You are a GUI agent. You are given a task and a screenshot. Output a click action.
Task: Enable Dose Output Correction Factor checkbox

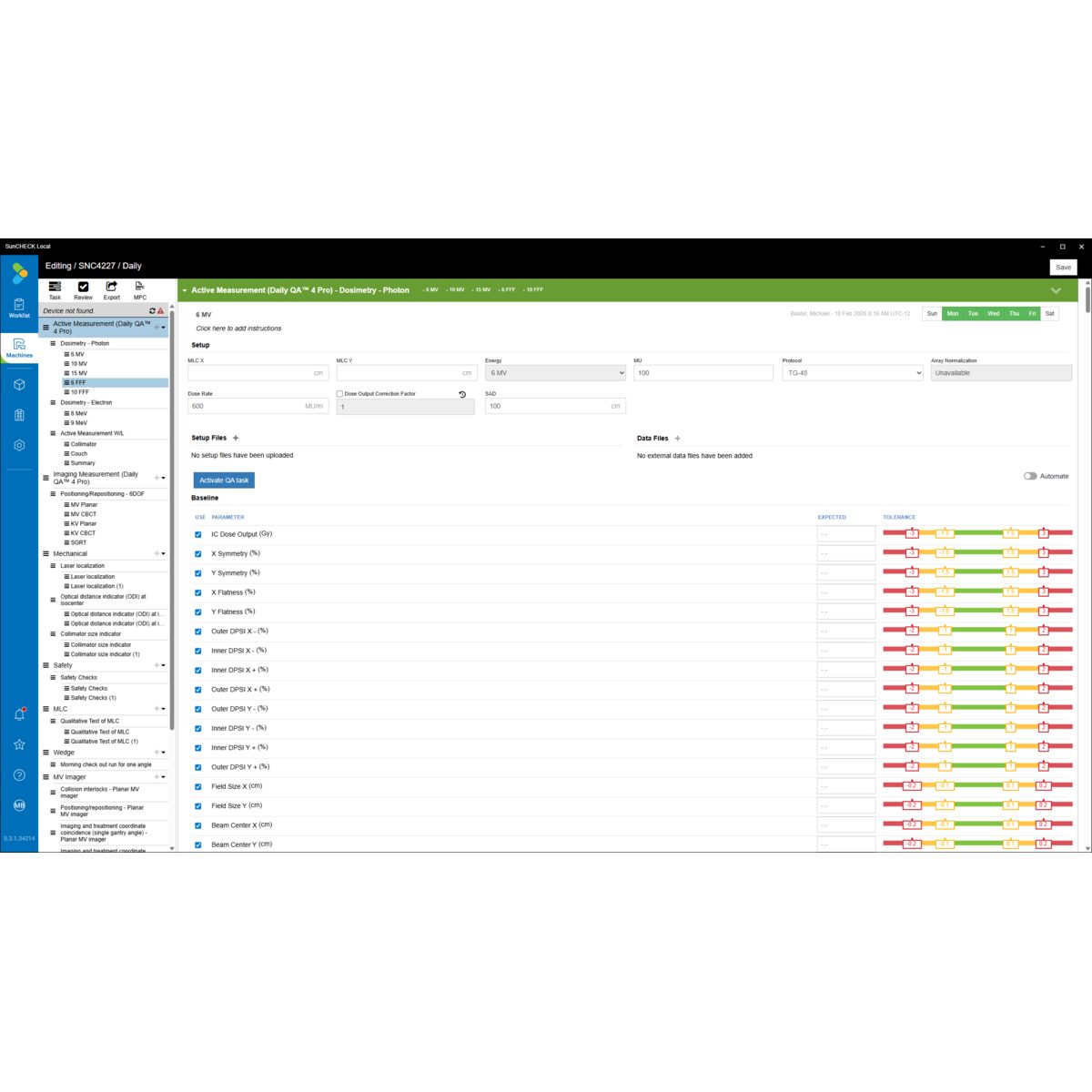339,394
